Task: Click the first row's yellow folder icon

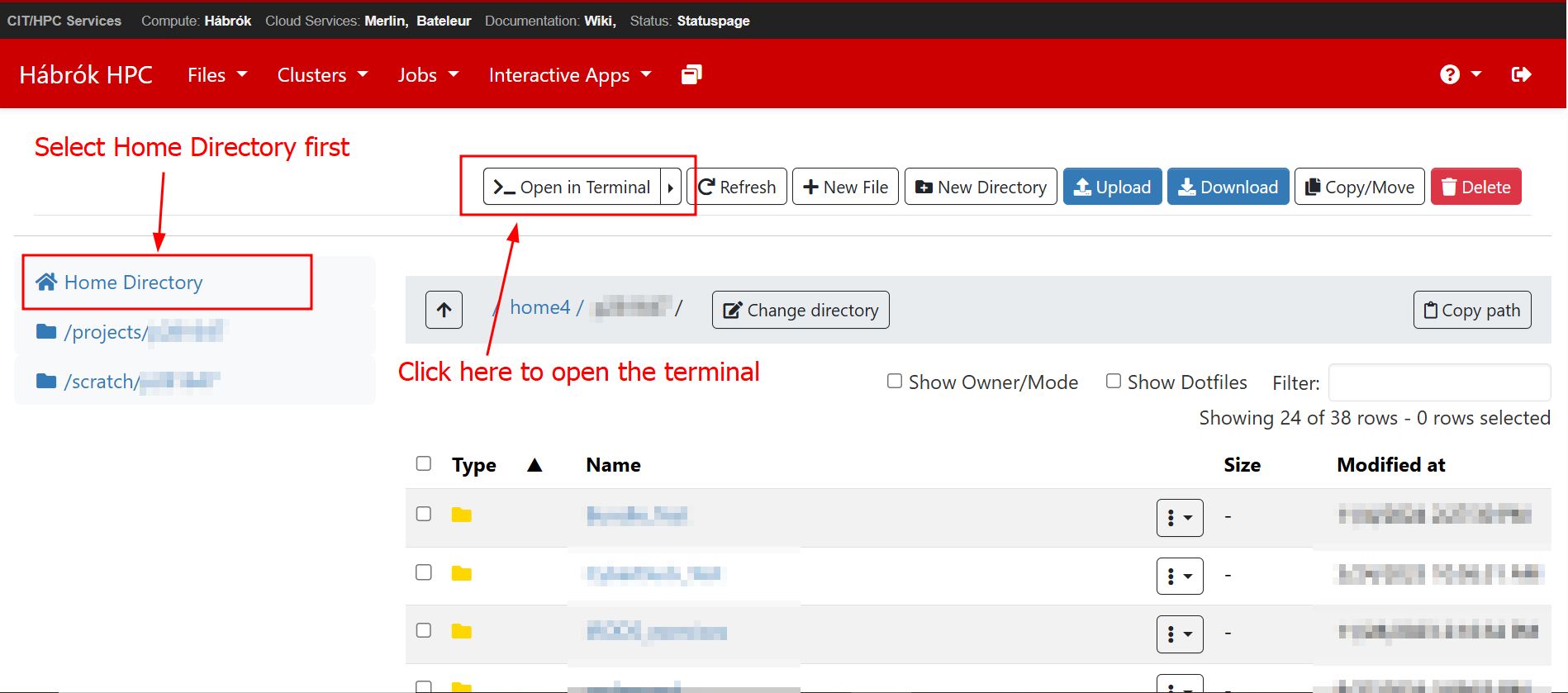Action: point(461,515)
